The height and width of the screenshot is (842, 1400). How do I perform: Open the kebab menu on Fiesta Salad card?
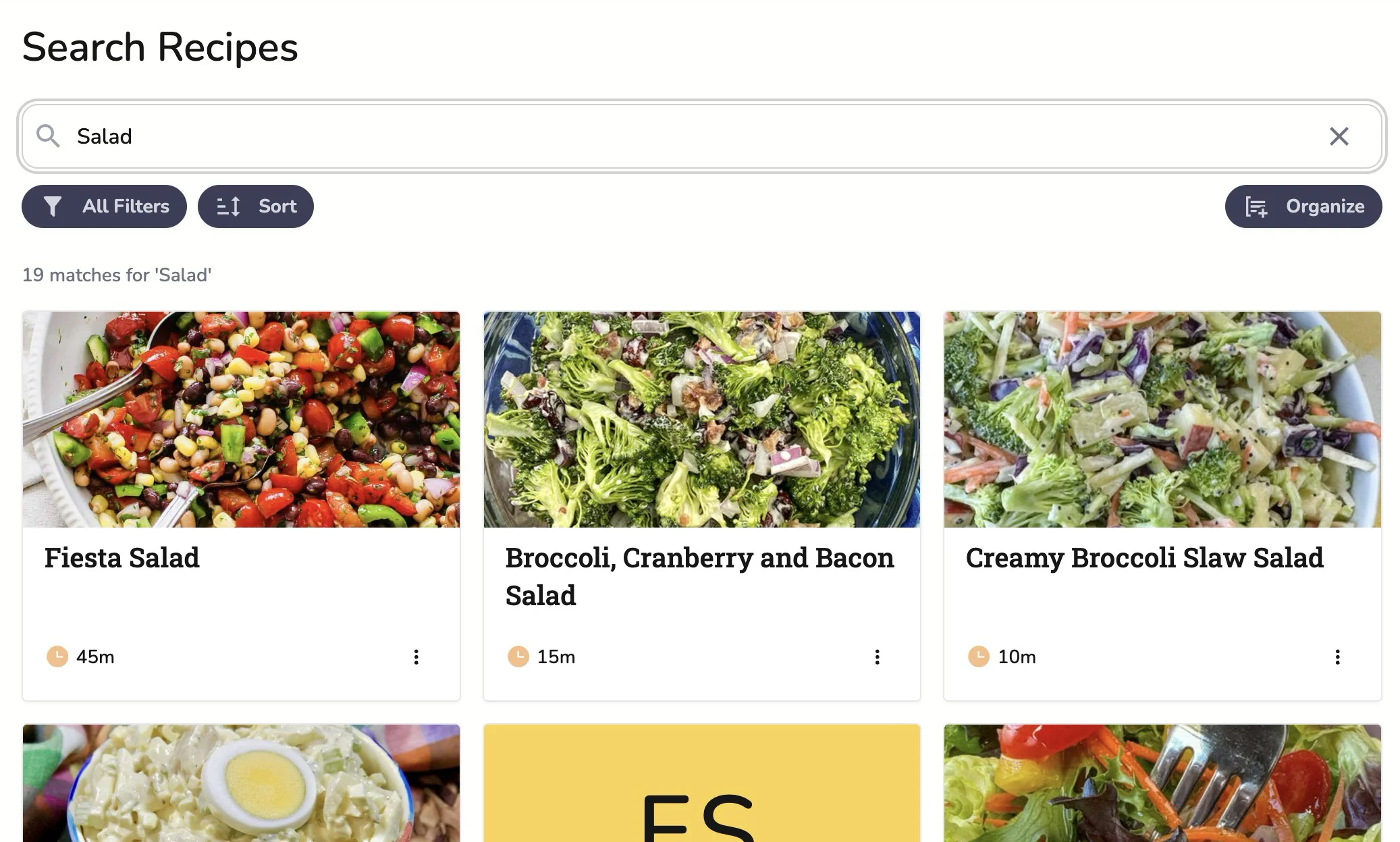point(416,657)
